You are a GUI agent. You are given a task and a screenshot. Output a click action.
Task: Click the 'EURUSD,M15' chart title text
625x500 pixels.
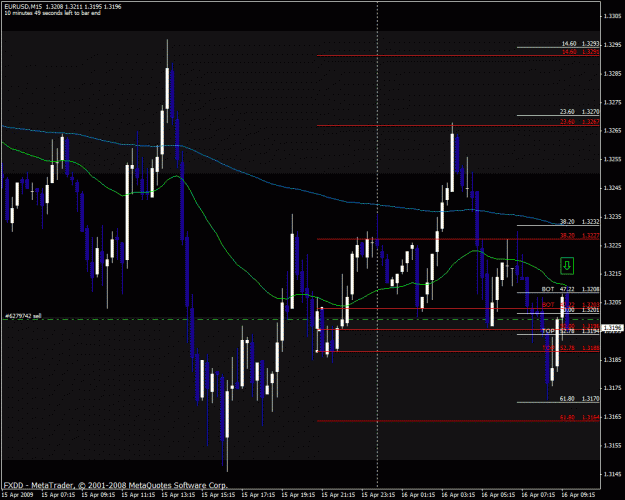23,7
